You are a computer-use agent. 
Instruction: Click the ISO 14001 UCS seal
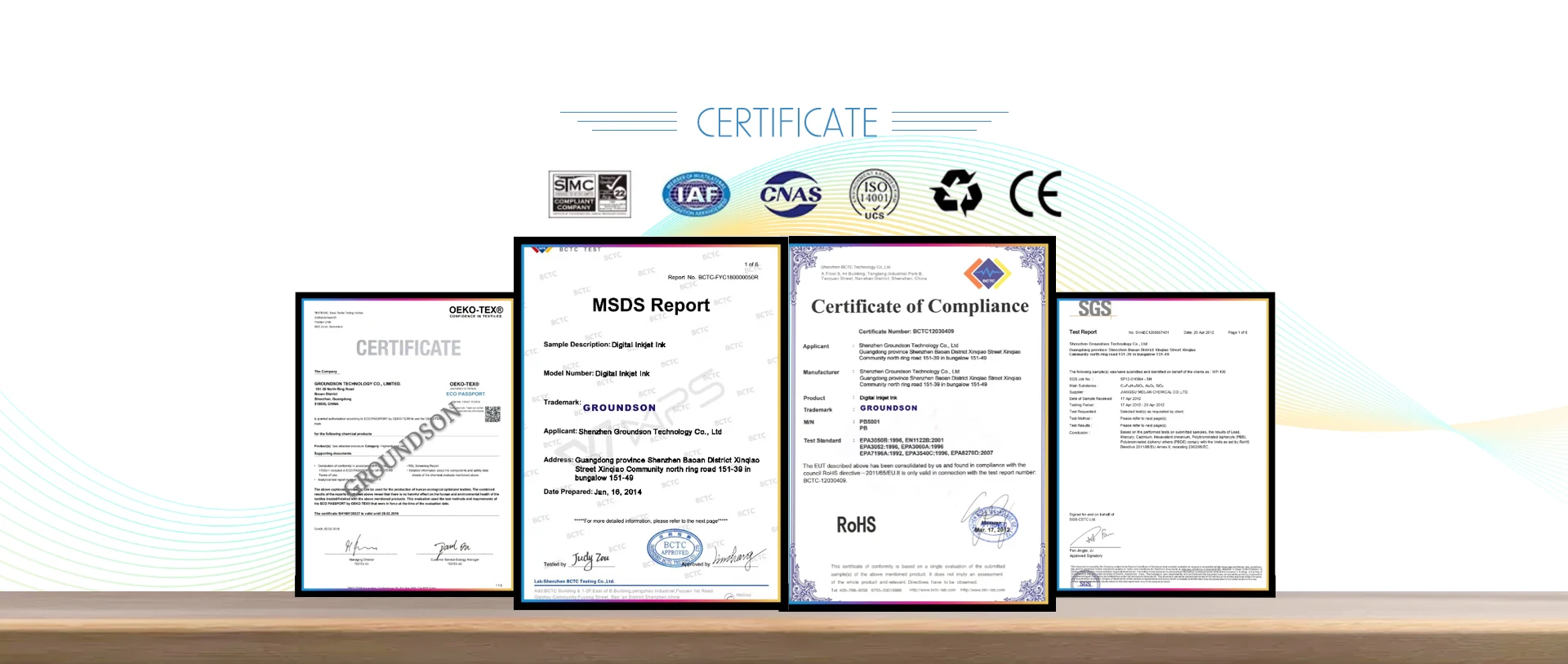click(x=874, y=194)
